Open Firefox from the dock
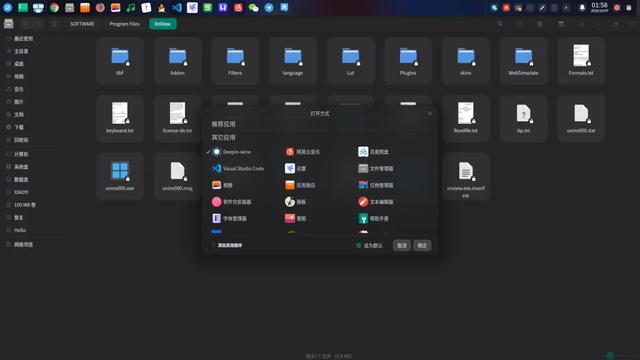 point(100,7)
